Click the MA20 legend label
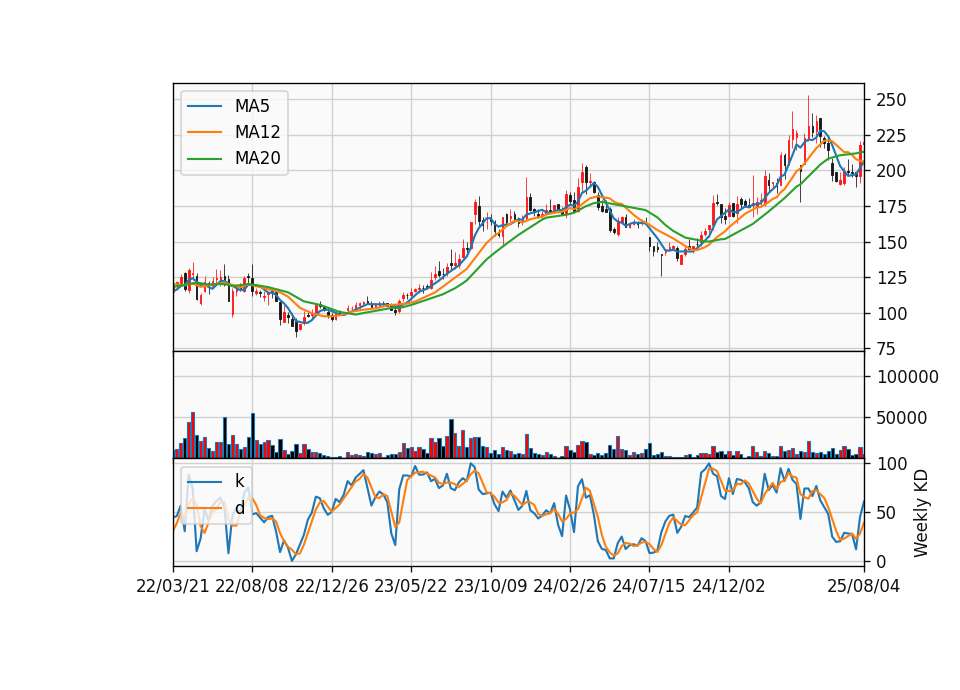Screen dimensions: 960x690 (x=257, y=158)
